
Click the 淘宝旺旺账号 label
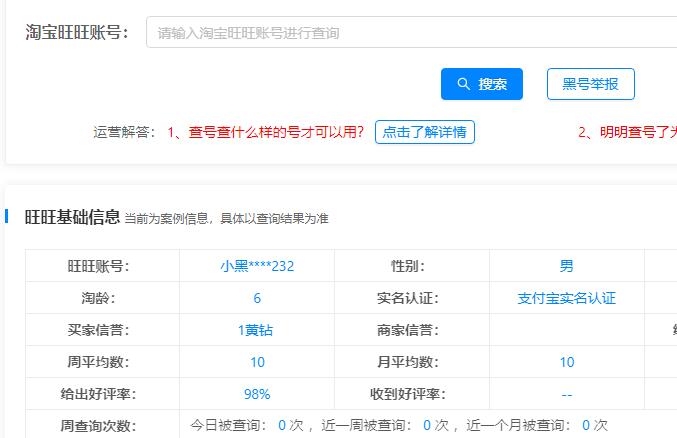point(77,32)
